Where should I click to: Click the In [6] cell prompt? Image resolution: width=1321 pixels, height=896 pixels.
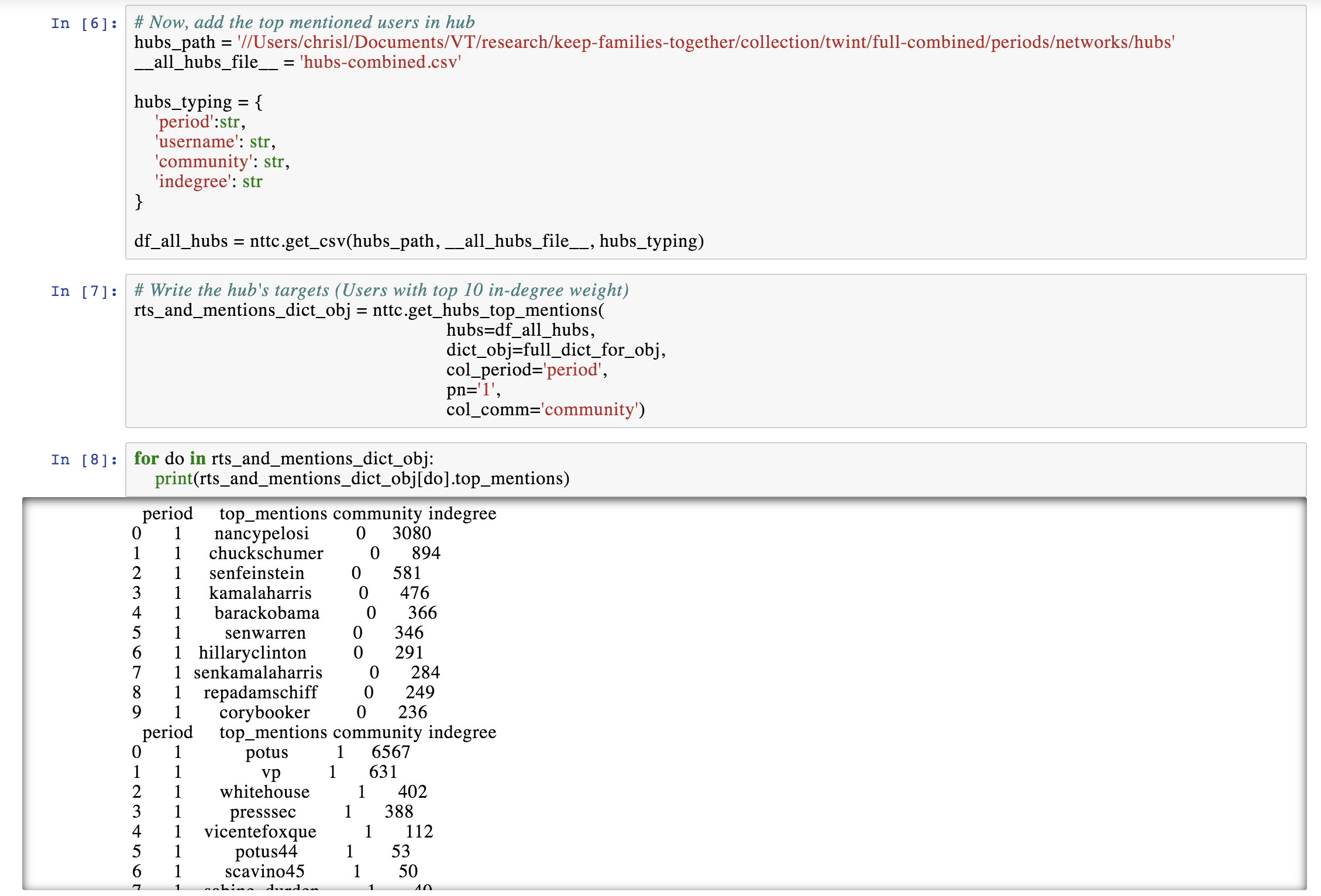click(84, 23)
